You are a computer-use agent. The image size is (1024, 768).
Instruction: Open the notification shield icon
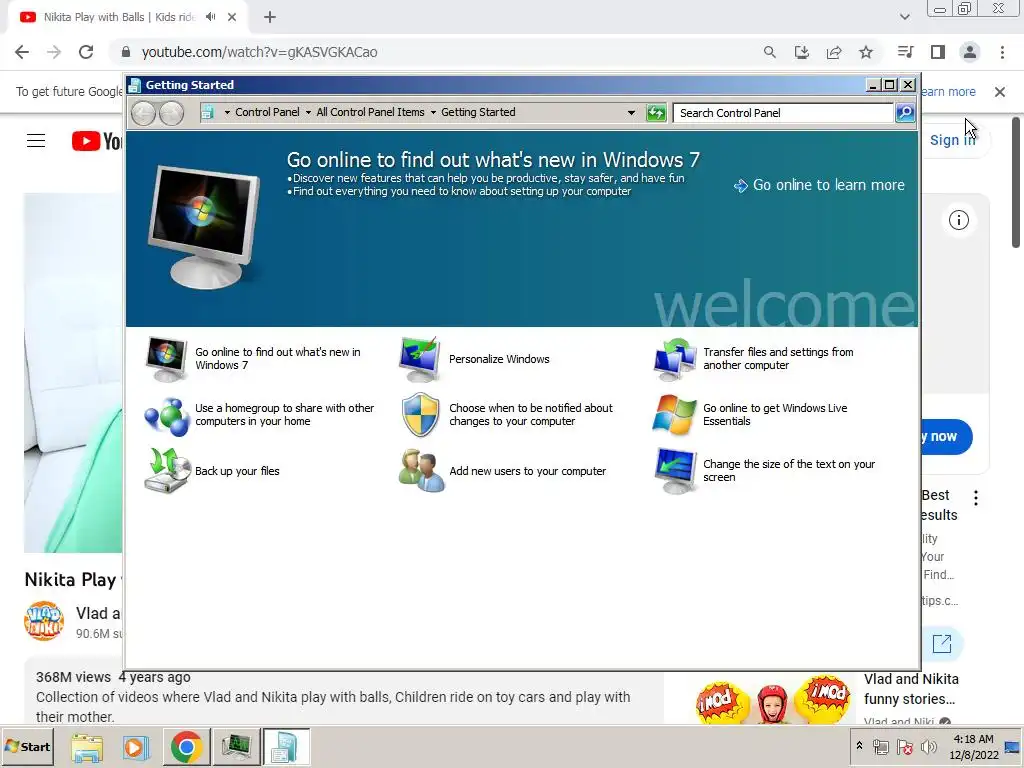(x=420, y=415)
